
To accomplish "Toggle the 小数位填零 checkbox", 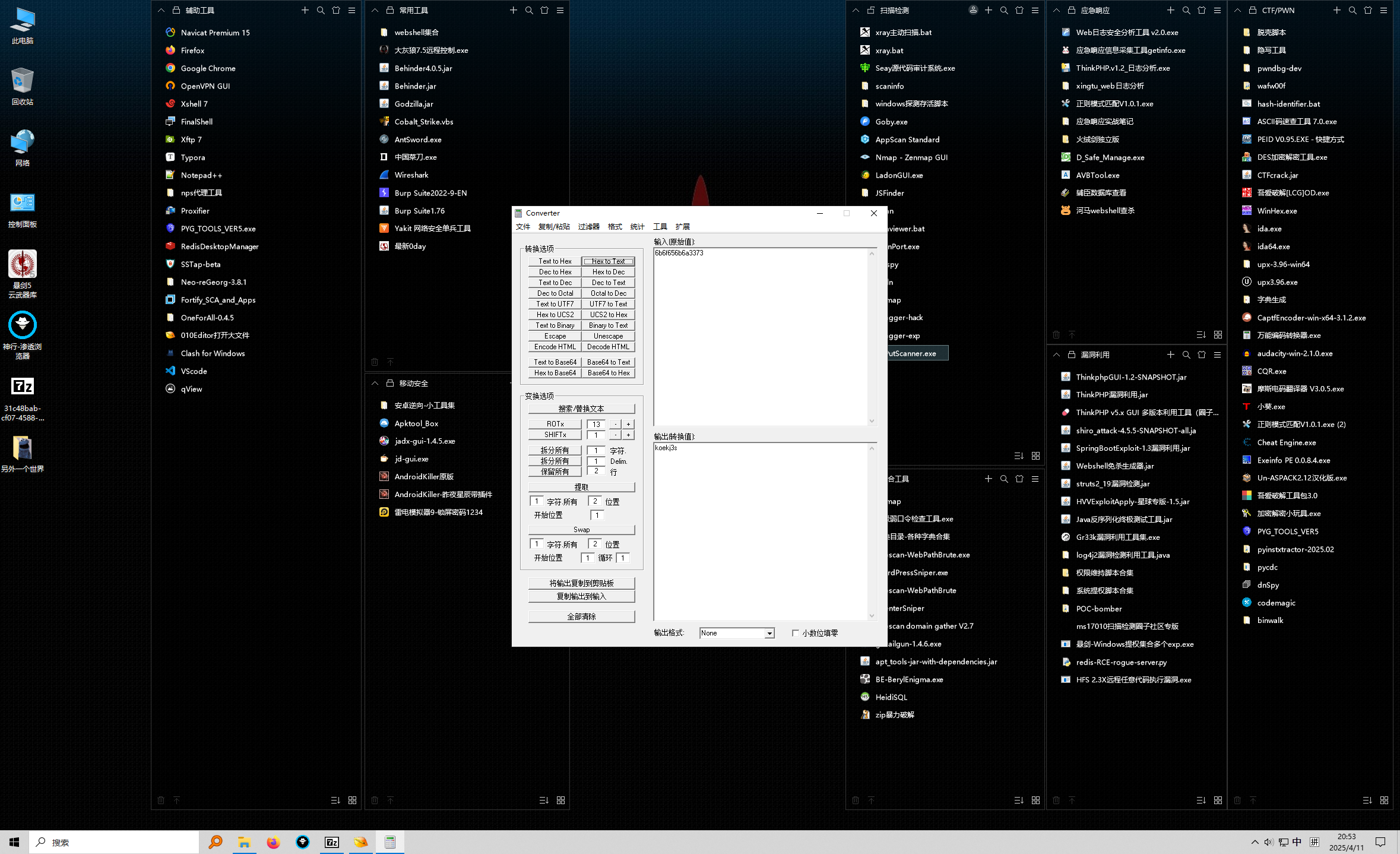I will (x=796, y=633).
